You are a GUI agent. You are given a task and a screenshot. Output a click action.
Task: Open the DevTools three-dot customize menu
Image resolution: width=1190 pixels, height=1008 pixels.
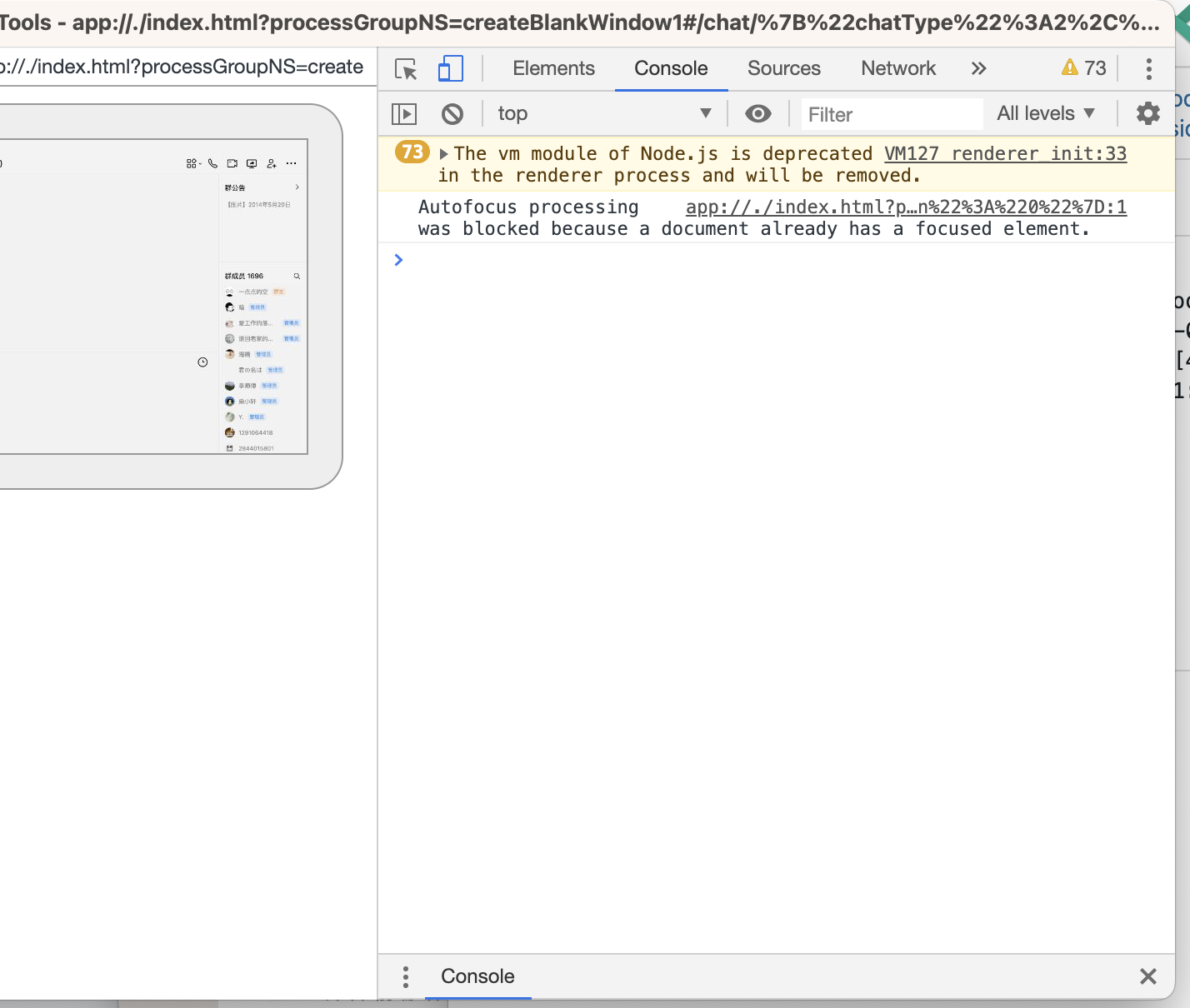point(1148,69)
